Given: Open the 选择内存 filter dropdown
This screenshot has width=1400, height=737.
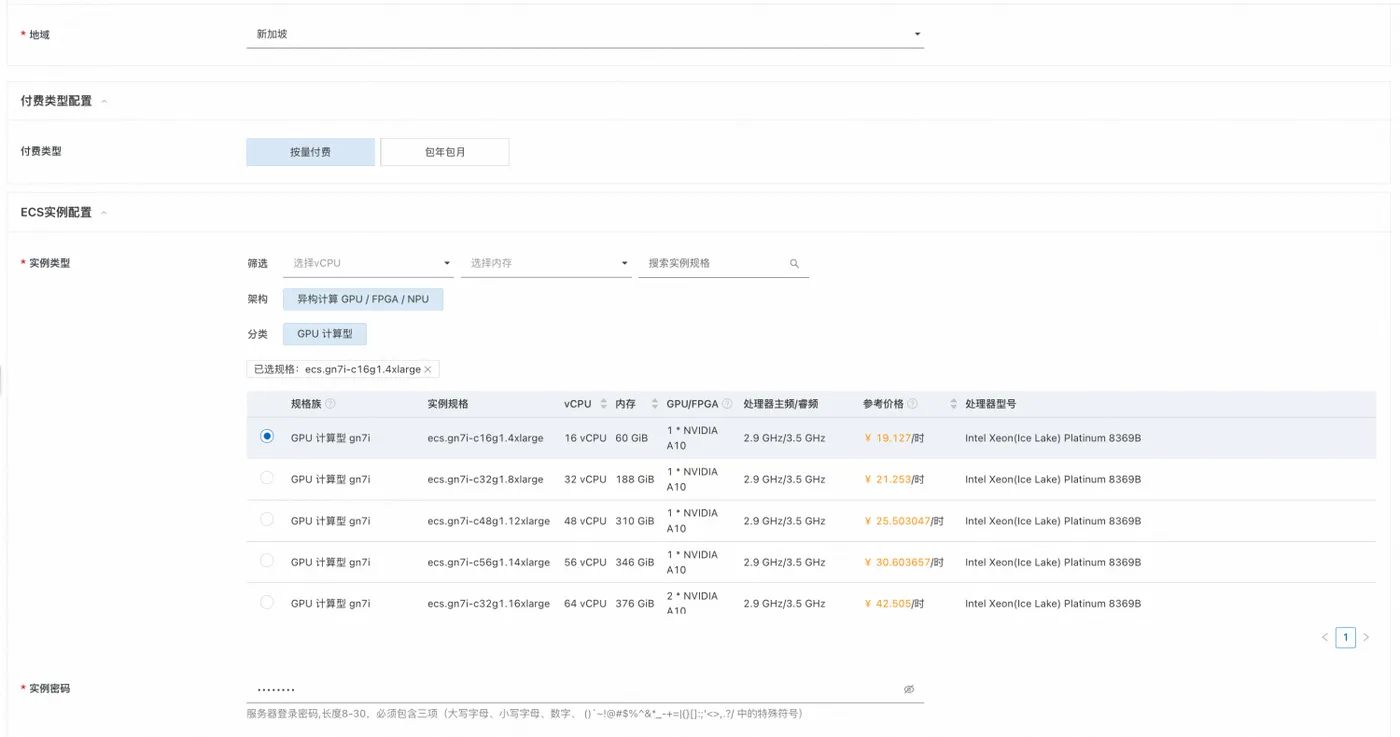Looking at the screenshot, I should (x=546, y=263).
